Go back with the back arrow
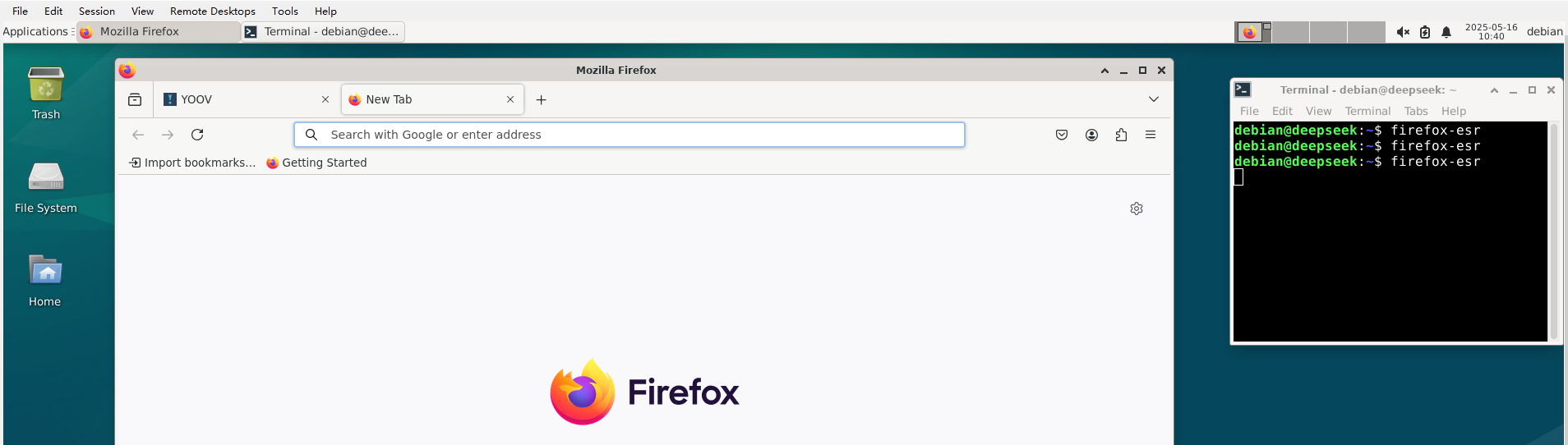 pos(138,135)
